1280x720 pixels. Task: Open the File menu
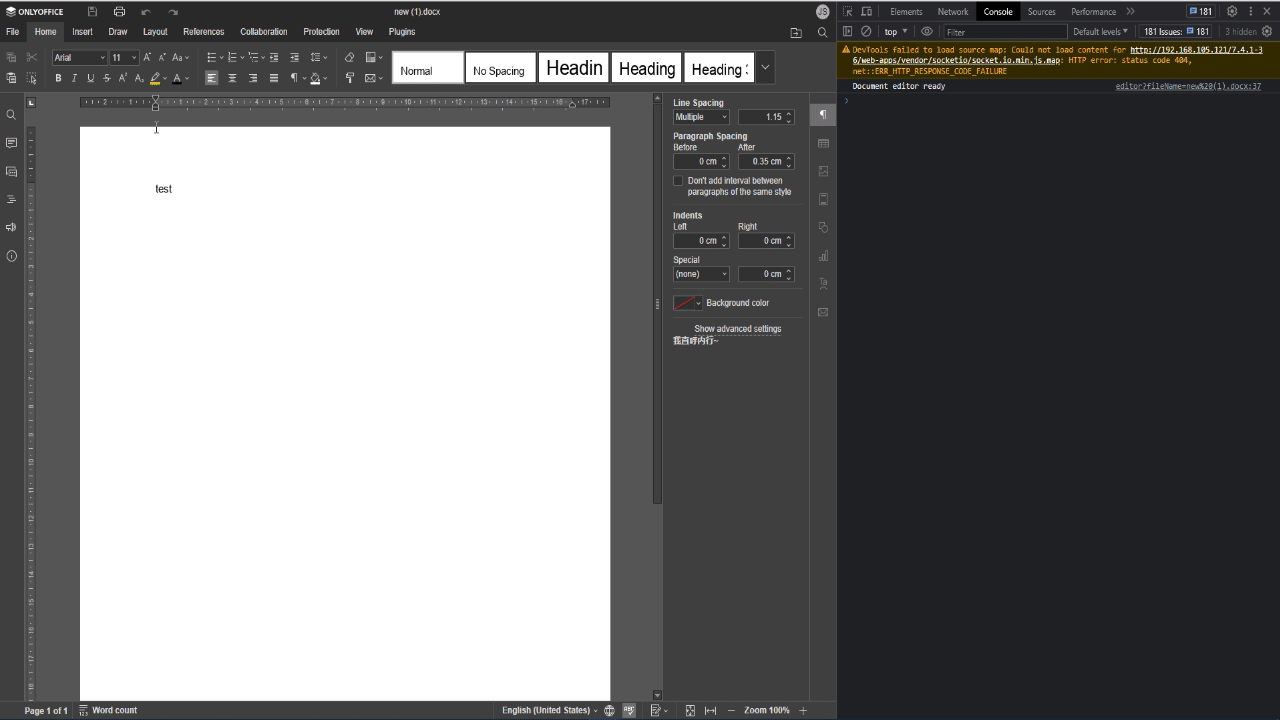point(13,32)
